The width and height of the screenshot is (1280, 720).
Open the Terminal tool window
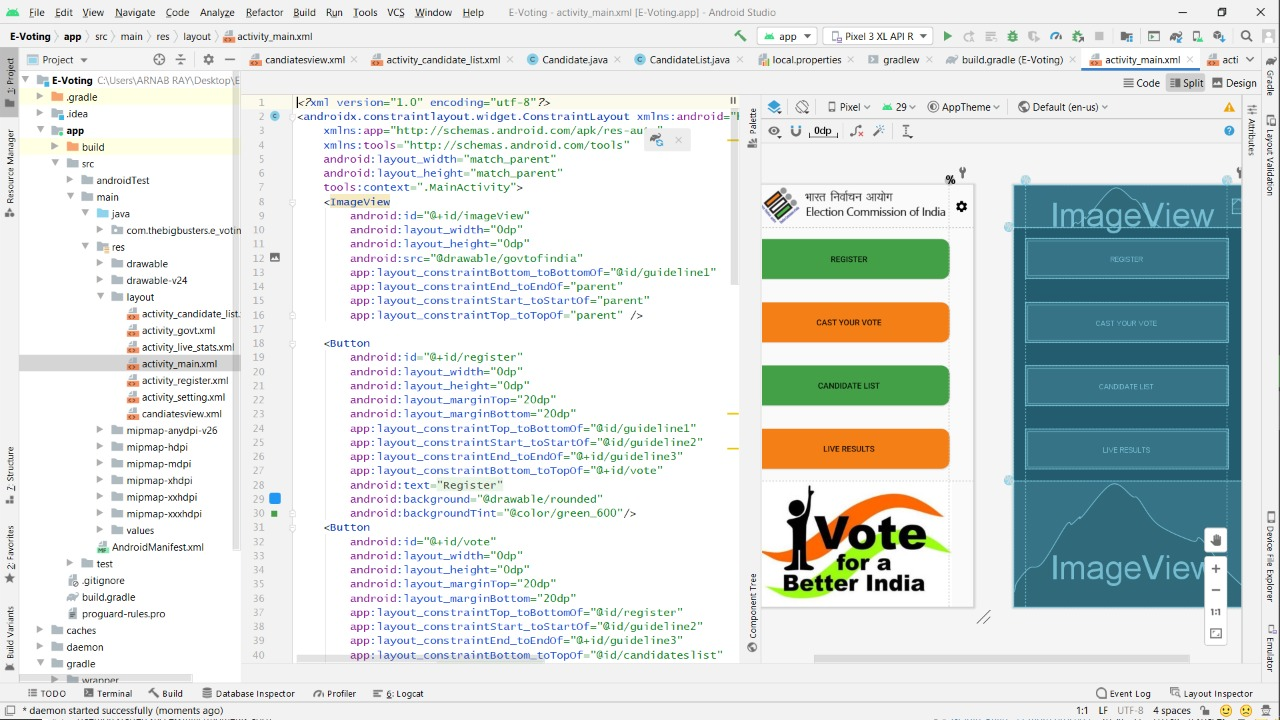click(107, 693)
